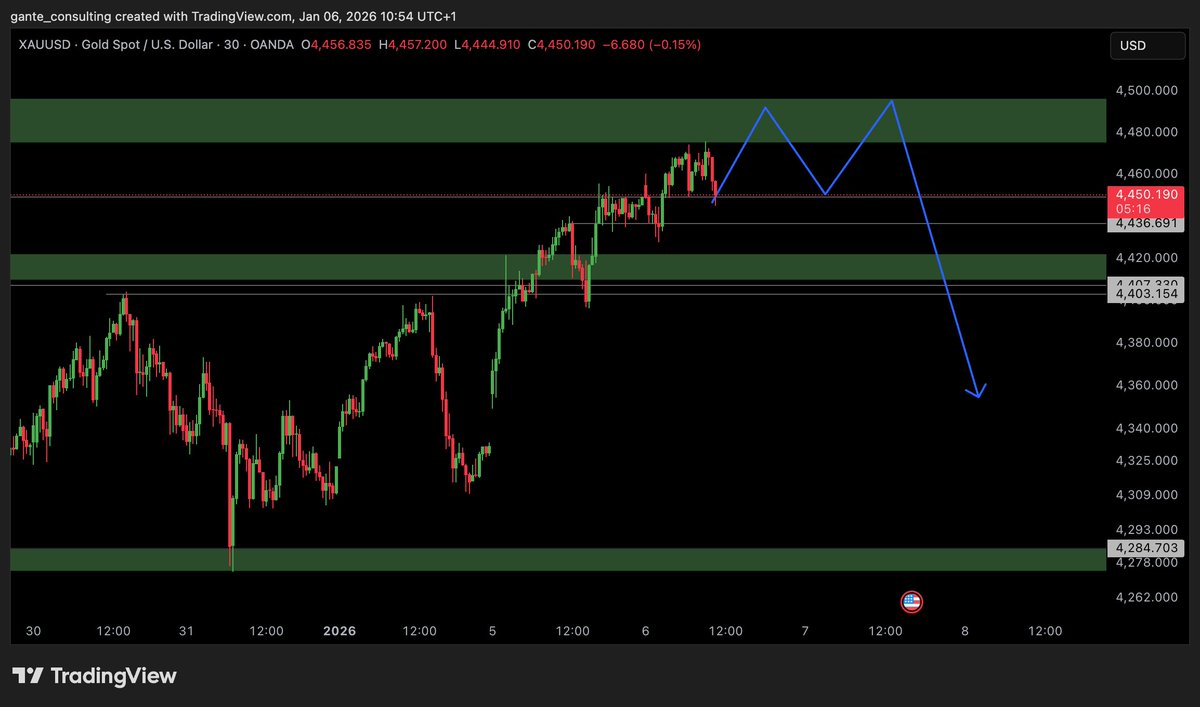Click the 4,500.000 price axis label
Screen dimensions: 1200x707
(1147, 91)
